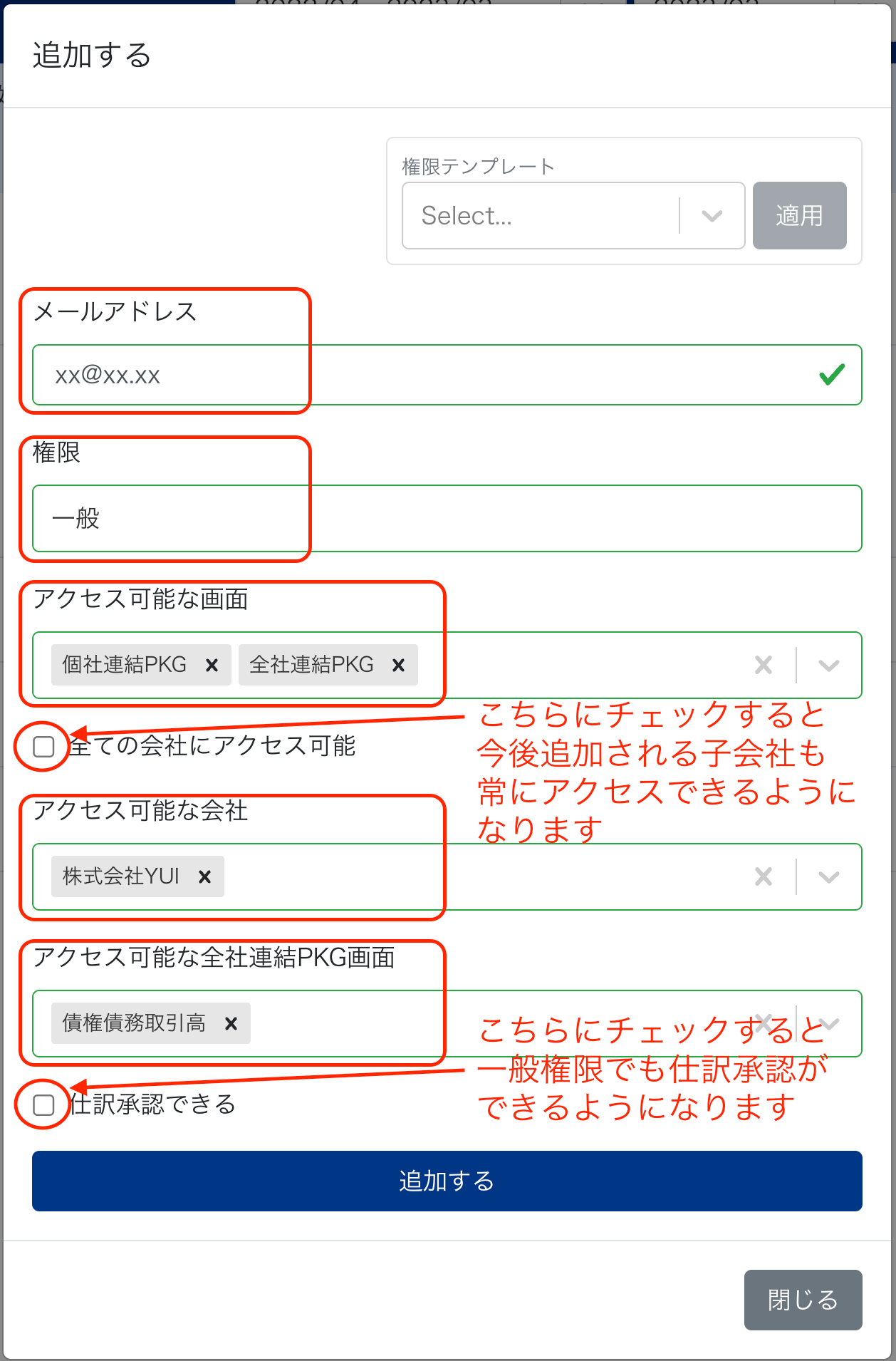This screenshot has width=896, height=1361.
Task: Focus the メールアドレス input field
Action: point(427,376)
